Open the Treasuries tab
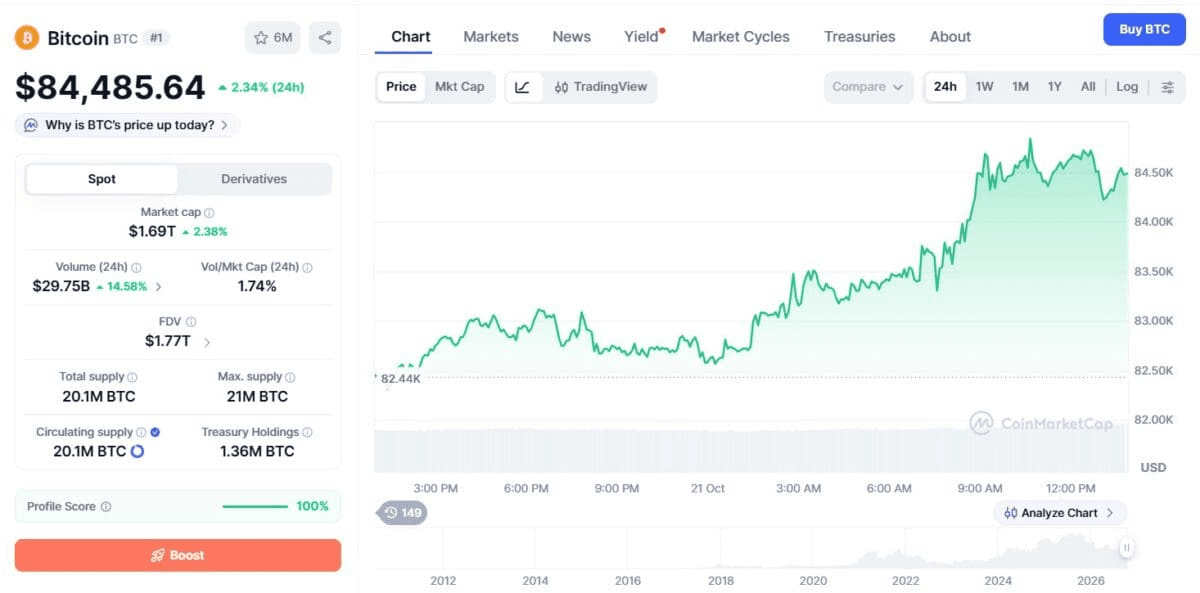The height and width of the screenshot is (593, 1200). point(860,37)
